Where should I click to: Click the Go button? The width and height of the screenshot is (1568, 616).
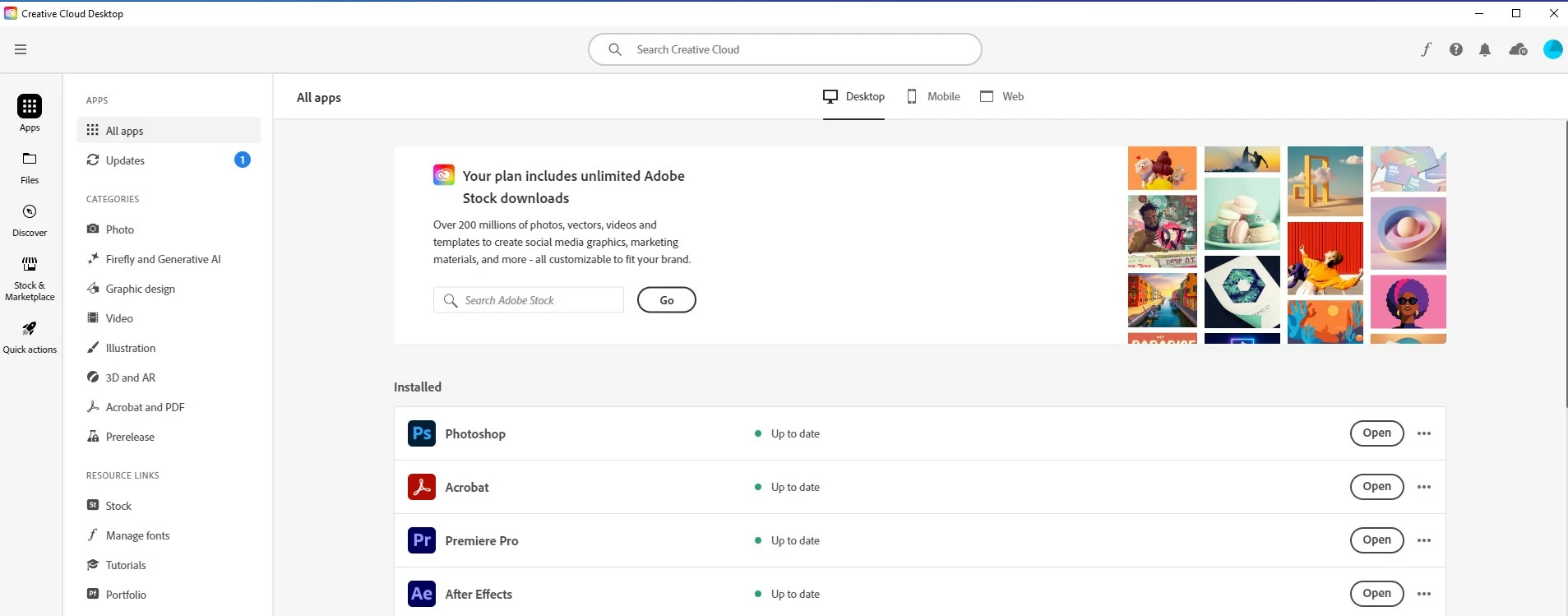click(x=667, y=300)
